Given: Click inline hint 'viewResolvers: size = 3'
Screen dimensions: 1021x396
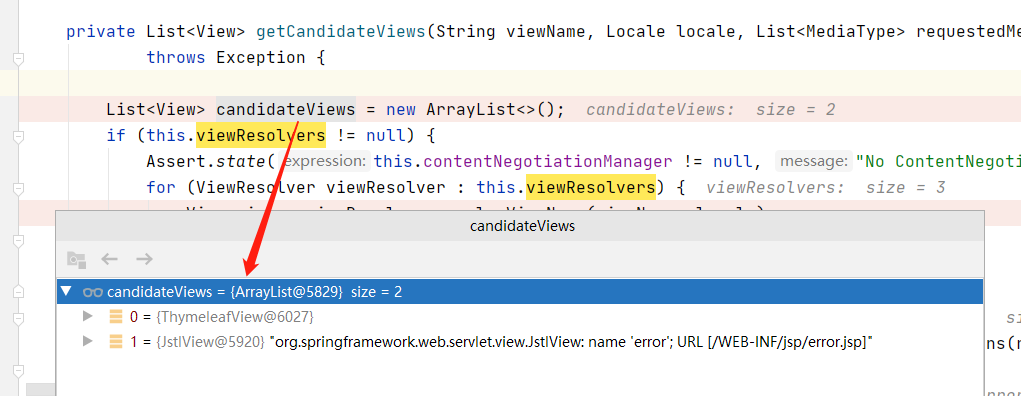Looking at the screenshot, I should point(825,188).
